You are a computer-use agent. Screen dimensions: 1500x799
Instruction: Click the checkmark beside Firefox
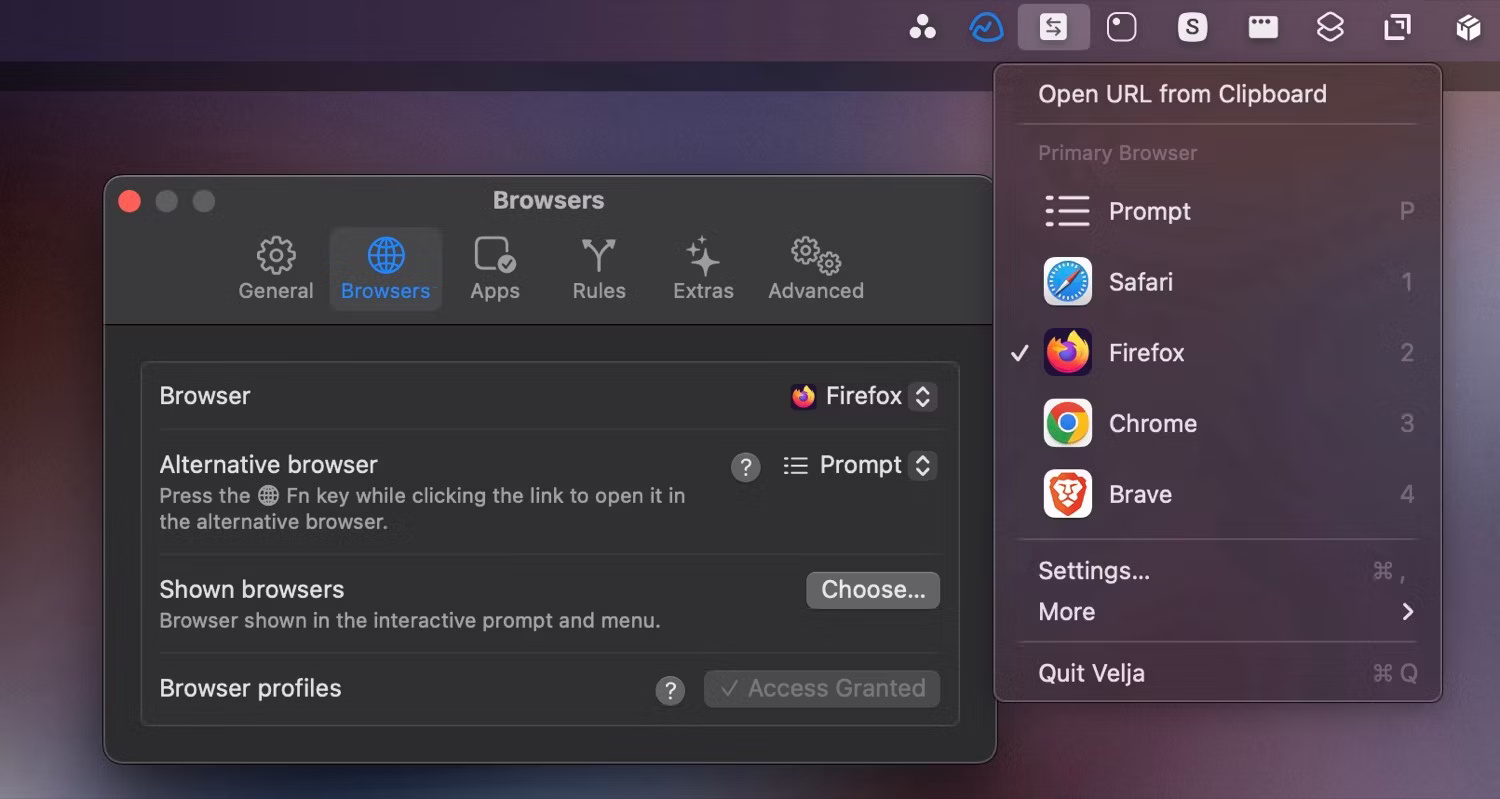pos(1021,352)
